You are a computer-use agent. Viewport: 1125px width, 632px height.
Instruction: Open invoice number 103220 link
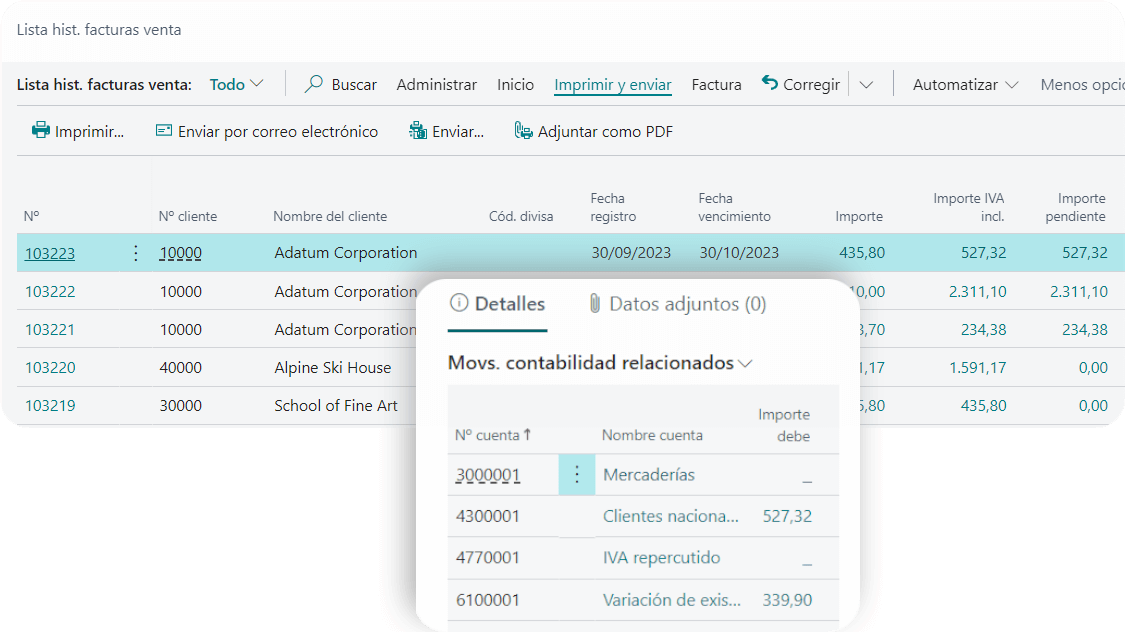point(50,367)
